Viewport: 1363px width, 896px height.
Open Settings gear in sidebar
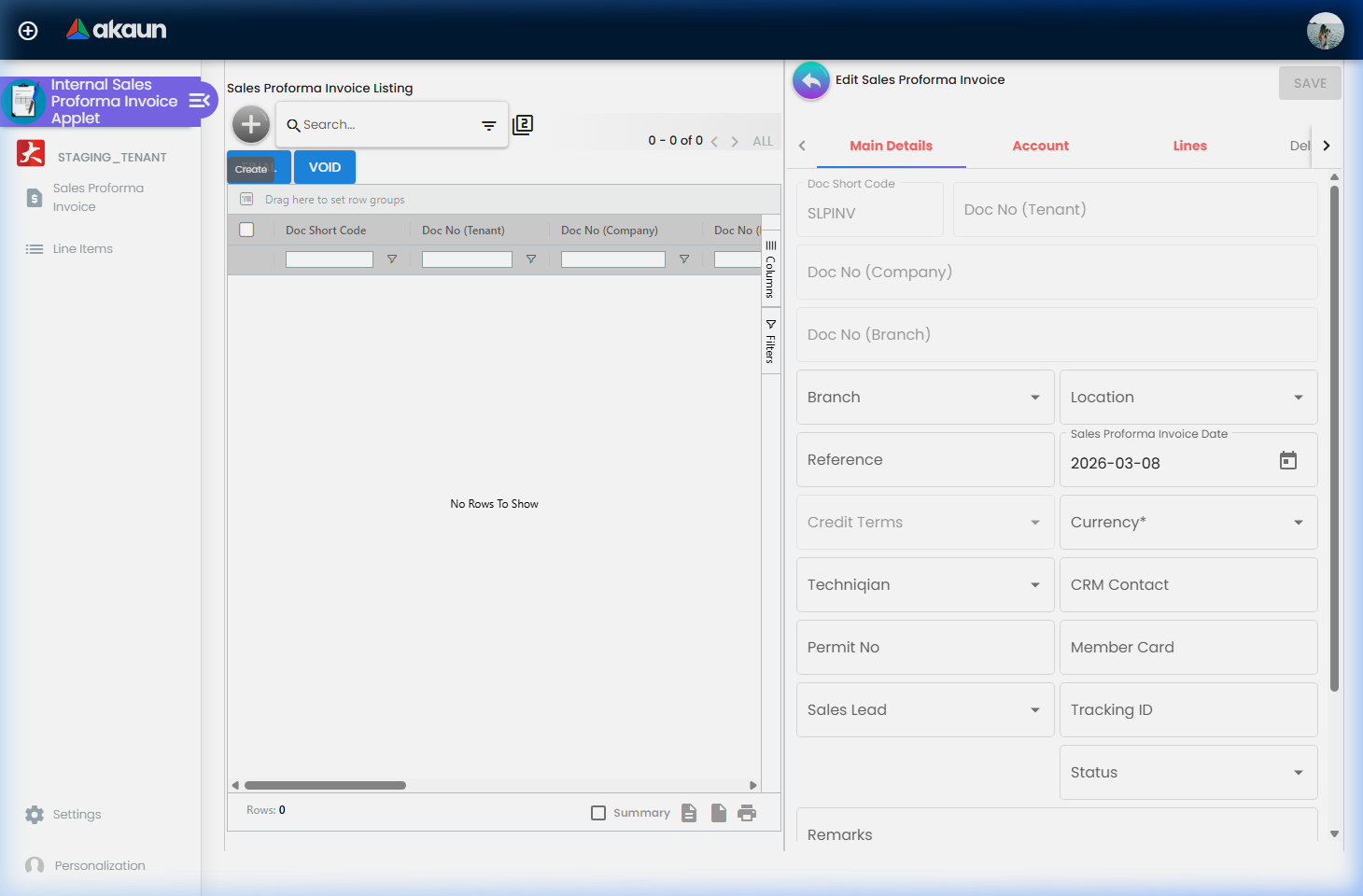click(35, 815)
